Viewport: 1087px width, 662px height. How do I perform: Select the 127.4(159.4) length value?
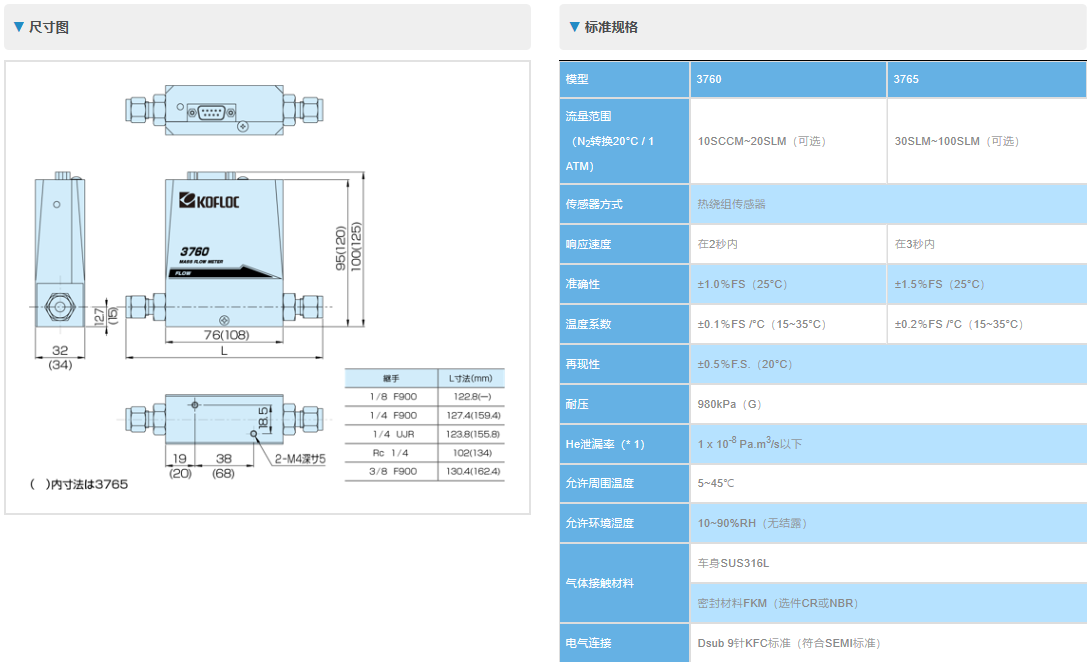tap(473, 415)
